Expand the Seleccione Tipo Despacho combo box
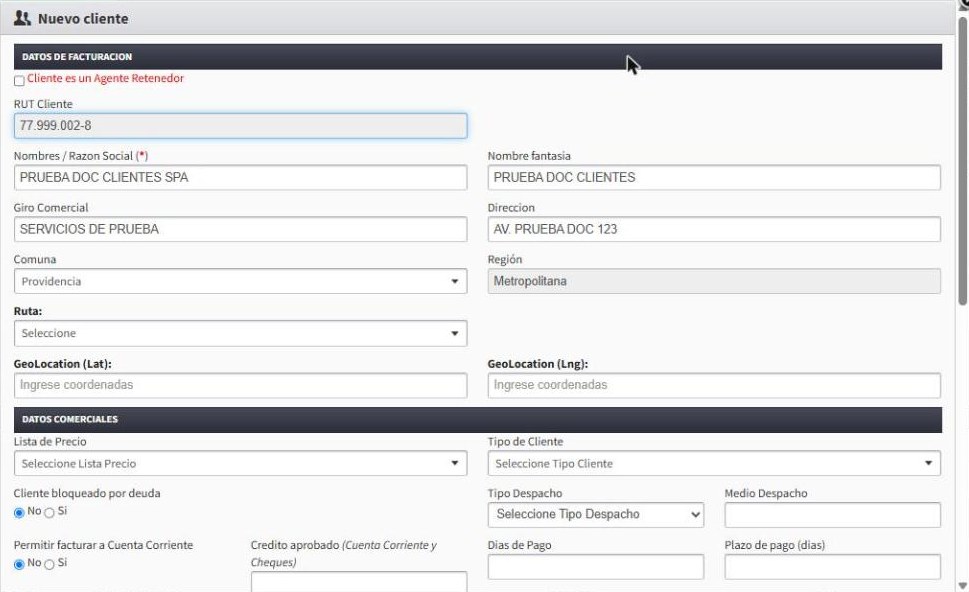This screenshot has width=969, height=592. (x=596, y=515)
